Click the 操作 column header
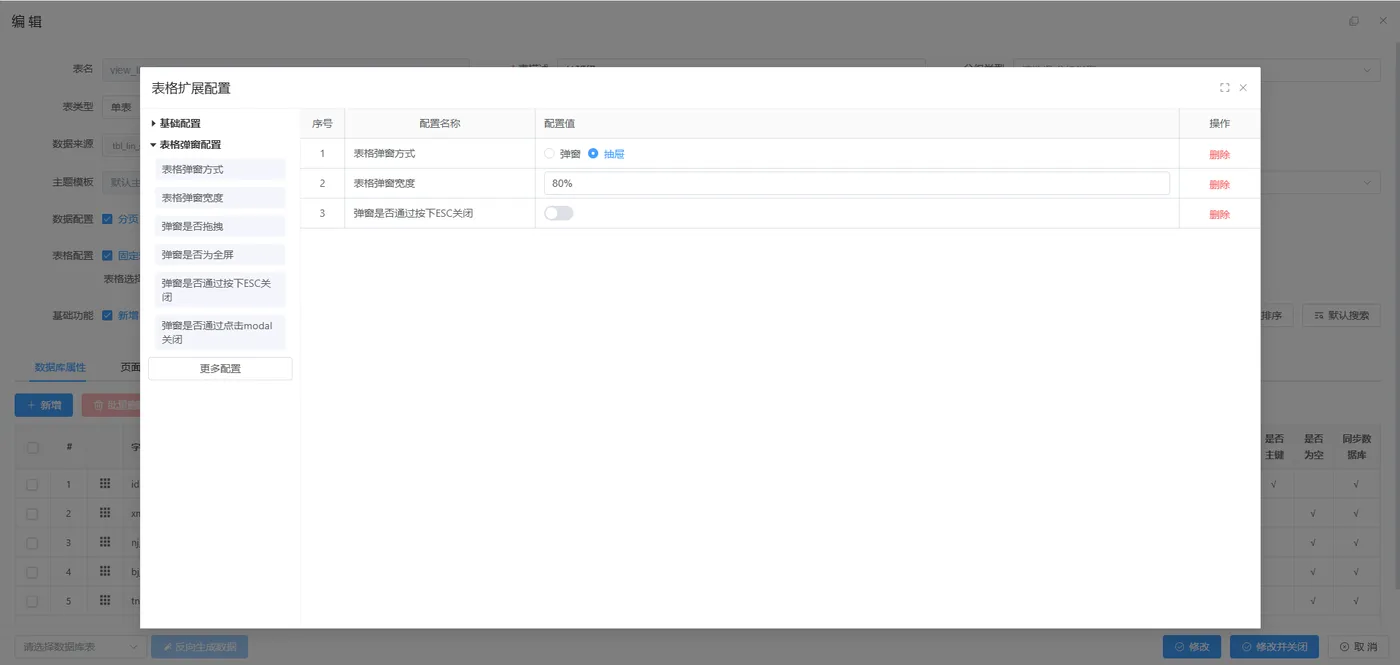1400x665 pixels. [x=1219, y=123]
